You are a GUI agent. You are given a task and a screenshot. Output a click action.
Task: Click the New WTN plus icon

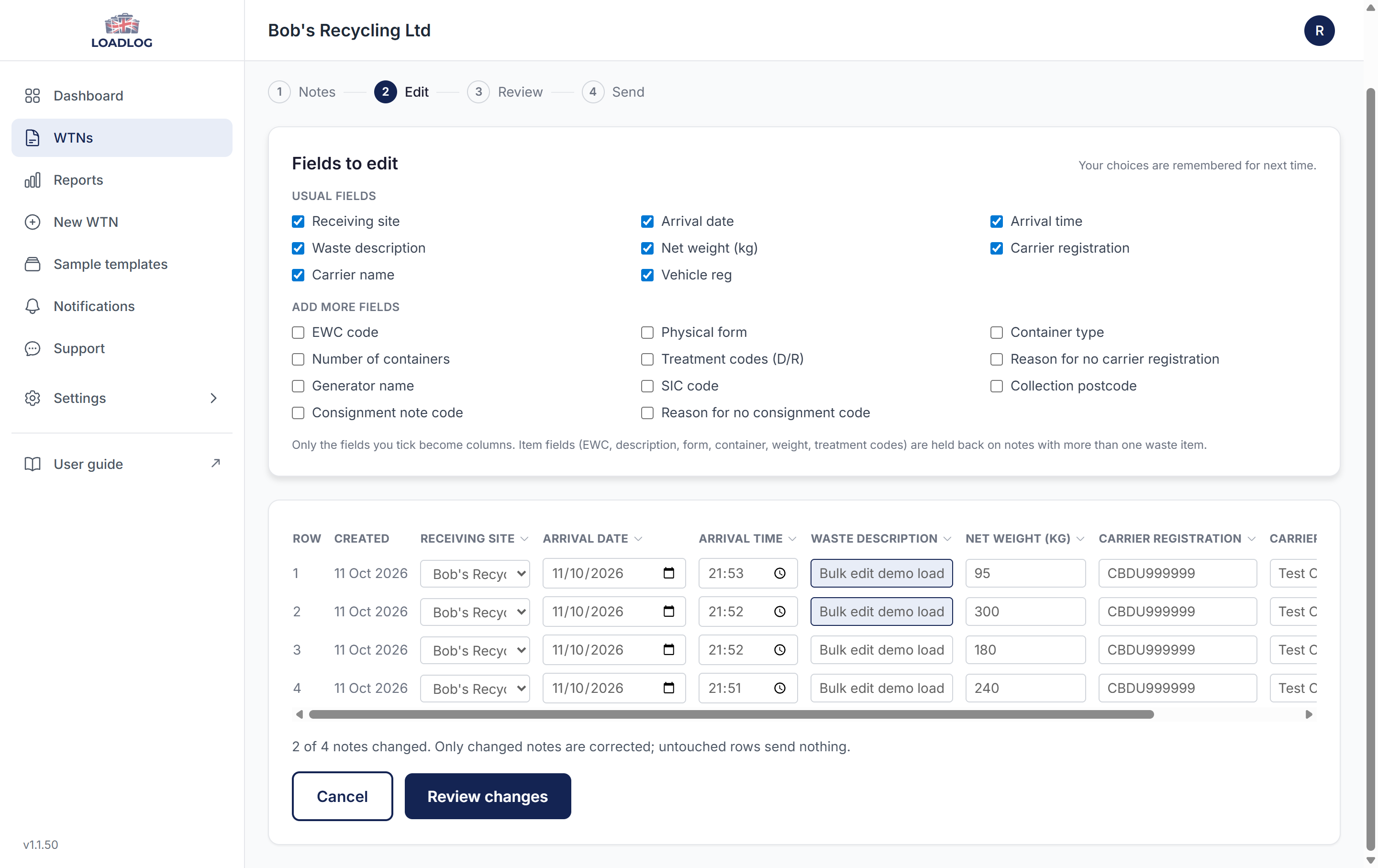point(33,222)
